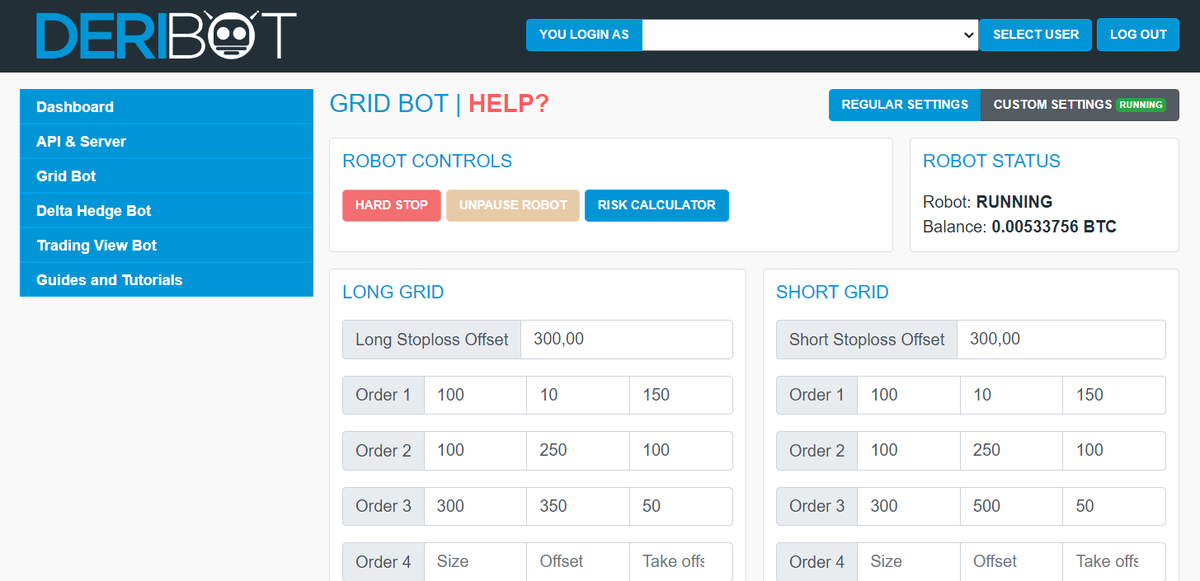Click the LONG GRID heading
This screenshot has width=1200, height=581.
393,292
